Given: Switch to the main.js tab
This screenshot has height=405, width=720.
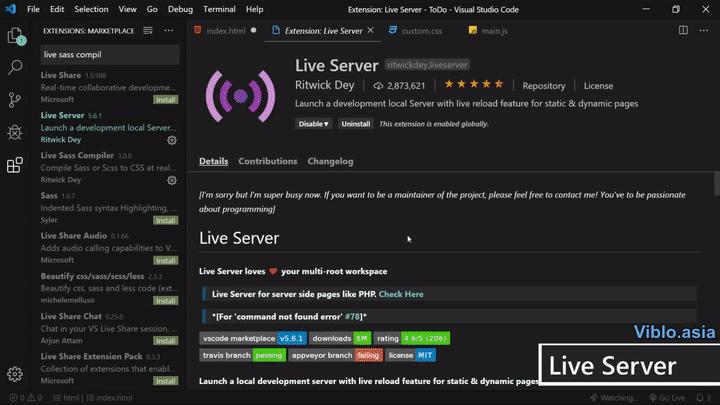Looking at the screenshot, I should [x=489, y=31].
